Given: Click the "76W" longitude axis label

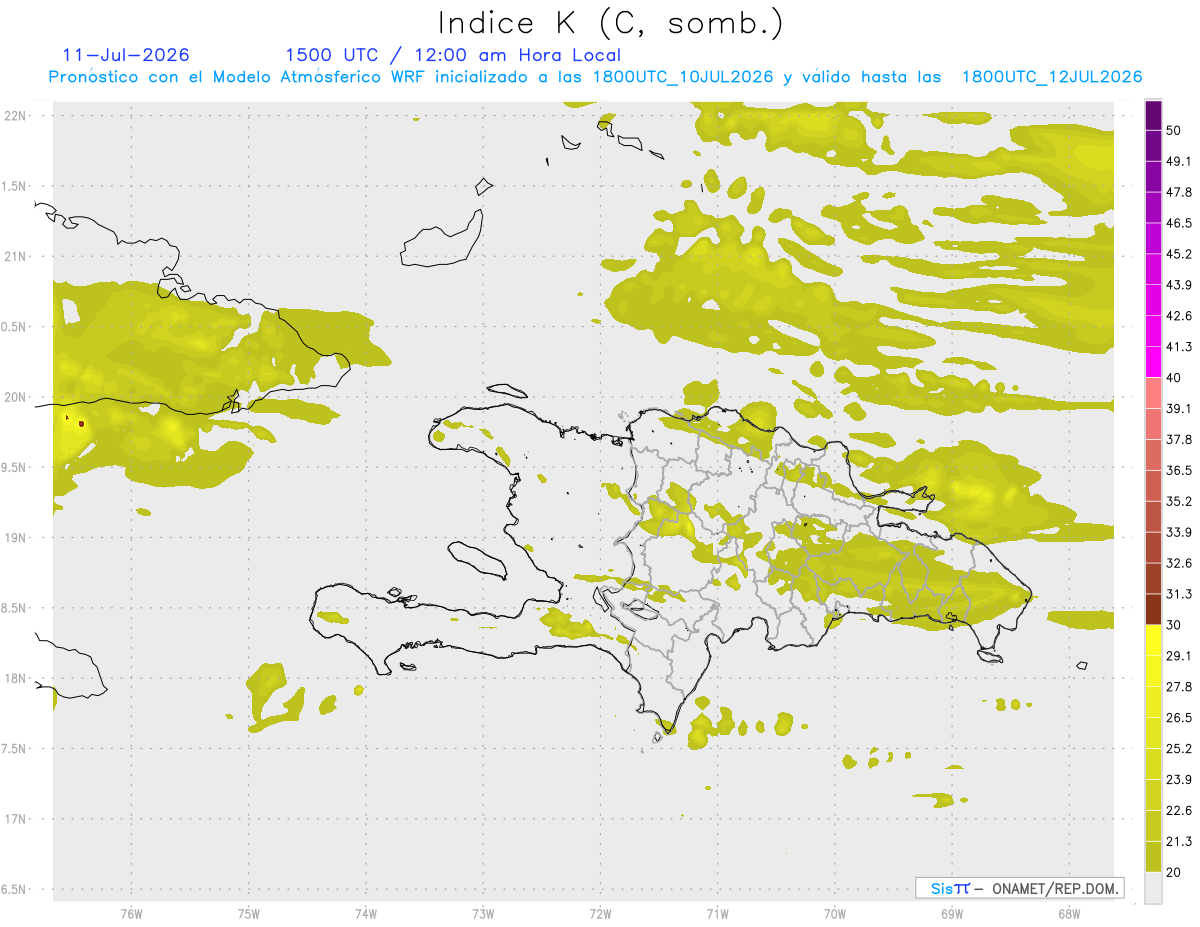Looking at the screenshot, I should [131, 913].
